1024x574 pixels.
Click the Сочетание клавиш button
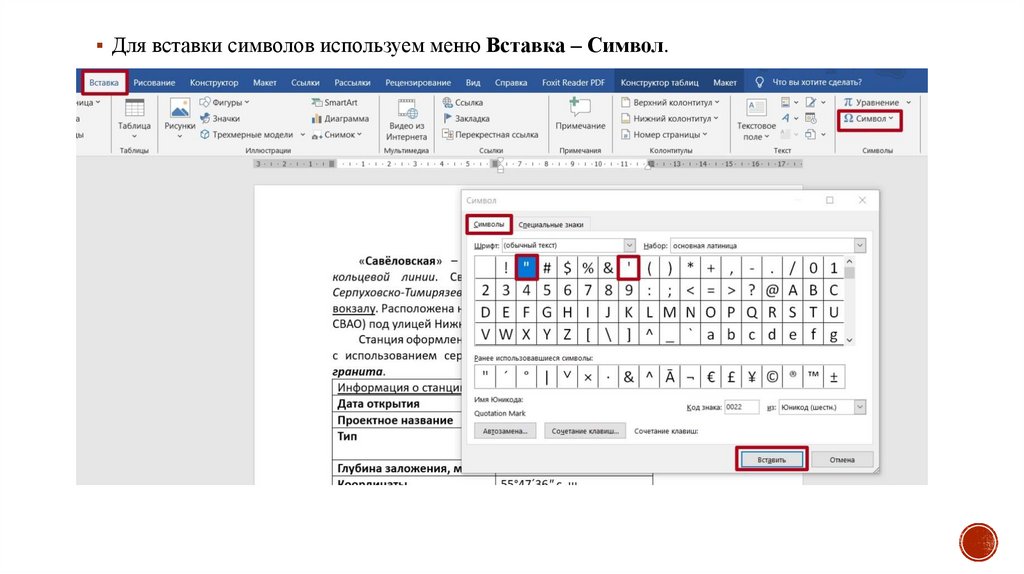tap(584, 431)
